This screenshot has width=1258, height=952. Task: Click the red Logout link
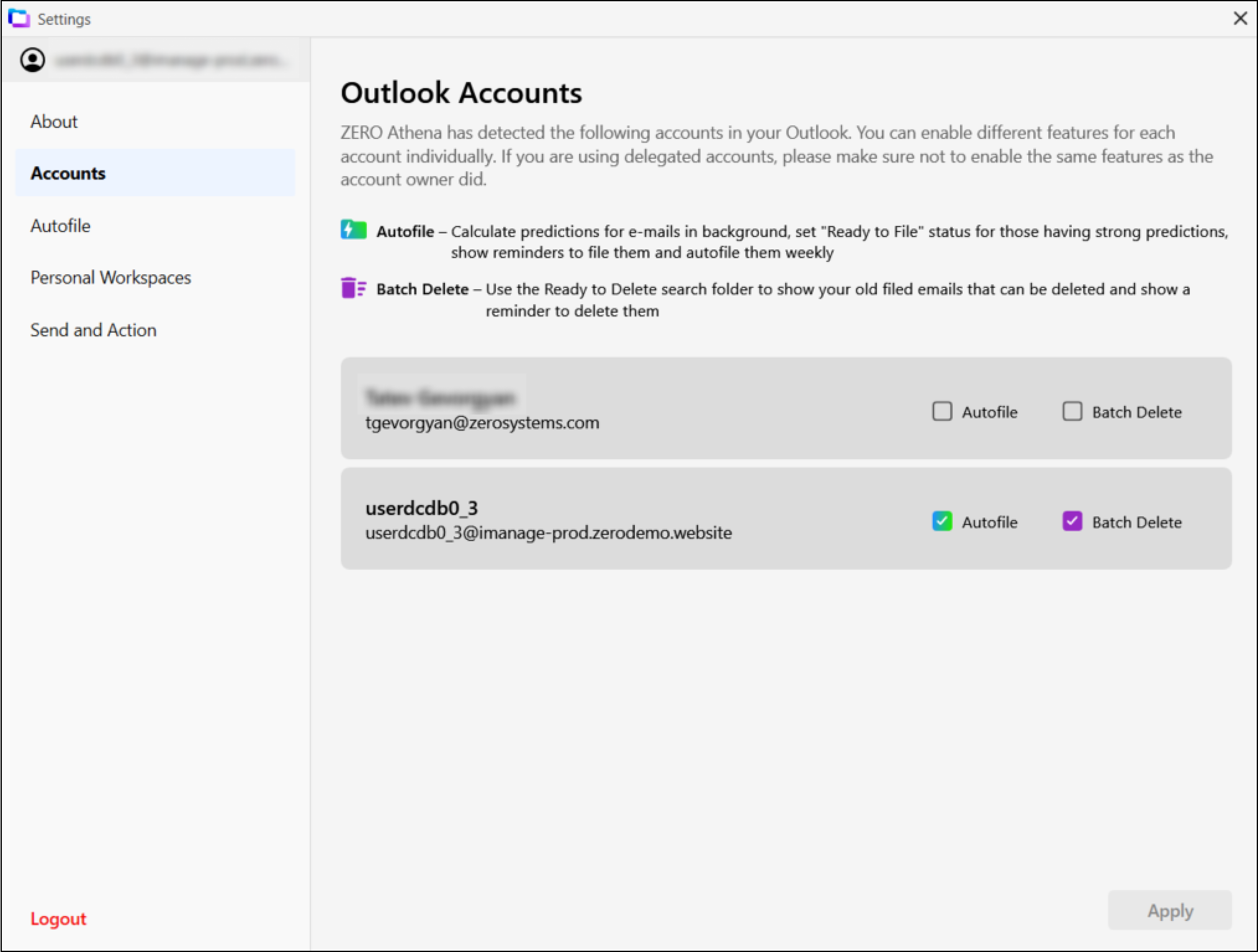(x=58, y=918)
